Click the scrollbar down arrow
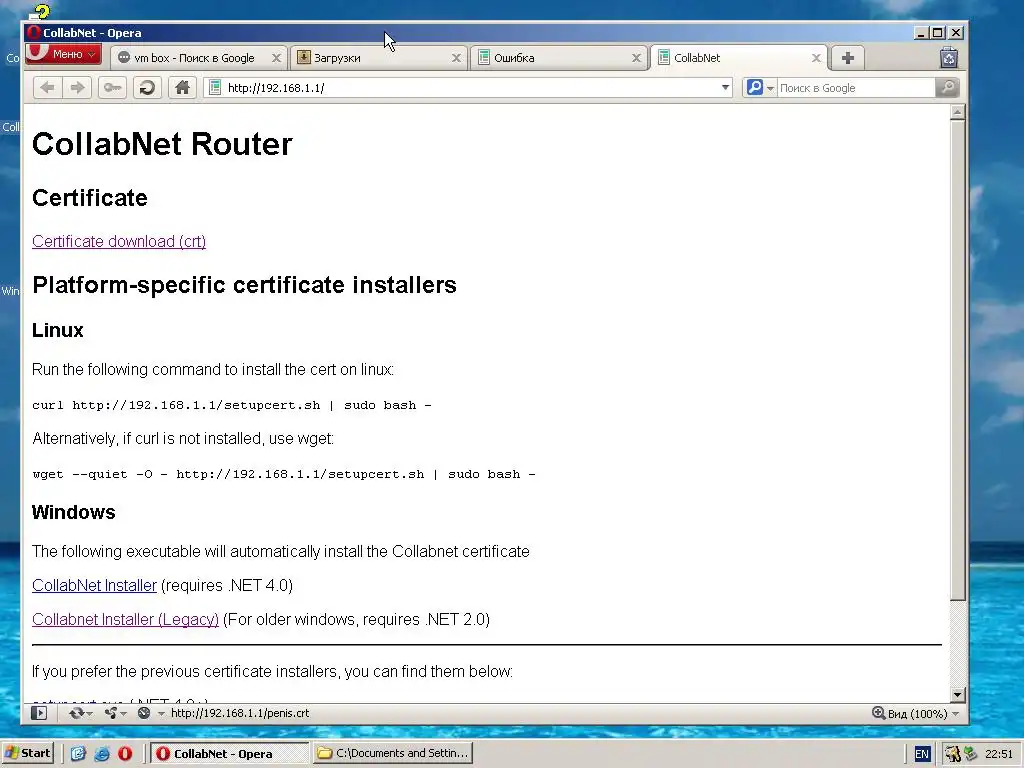Screen dimensions: 1024x768 [957, 695]
